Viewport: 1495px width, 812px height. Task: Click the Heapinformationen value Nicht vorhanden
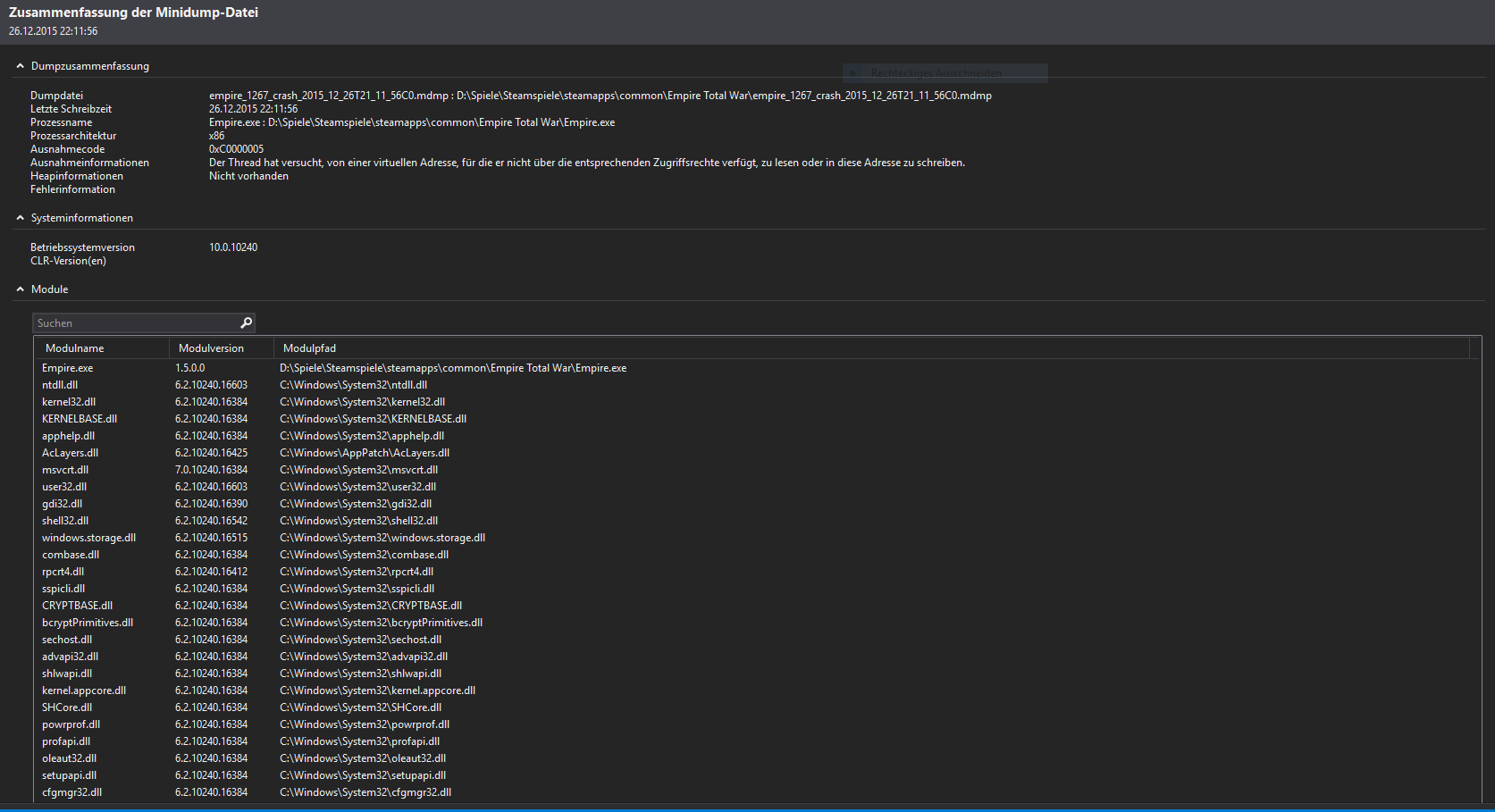(x=248, y=176)
